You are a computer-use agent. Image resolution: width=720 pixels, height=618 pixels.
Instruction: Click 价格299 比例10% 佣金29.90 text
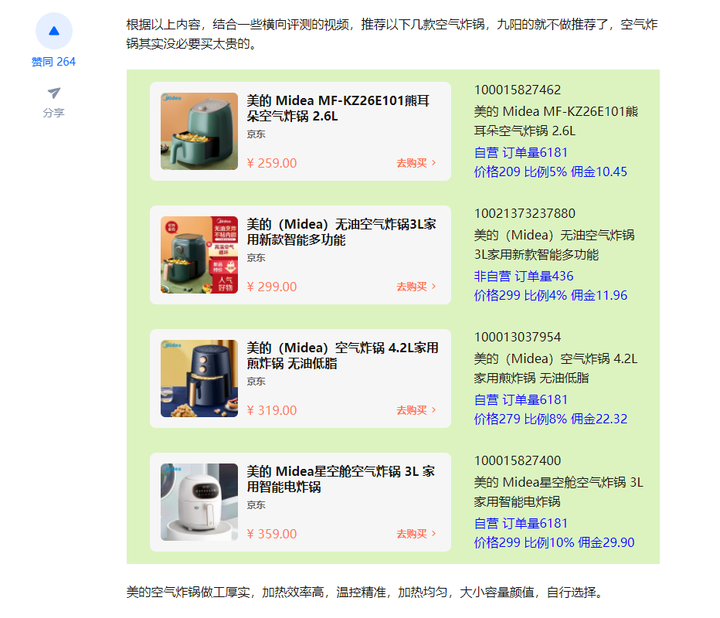tap(554, 542)
